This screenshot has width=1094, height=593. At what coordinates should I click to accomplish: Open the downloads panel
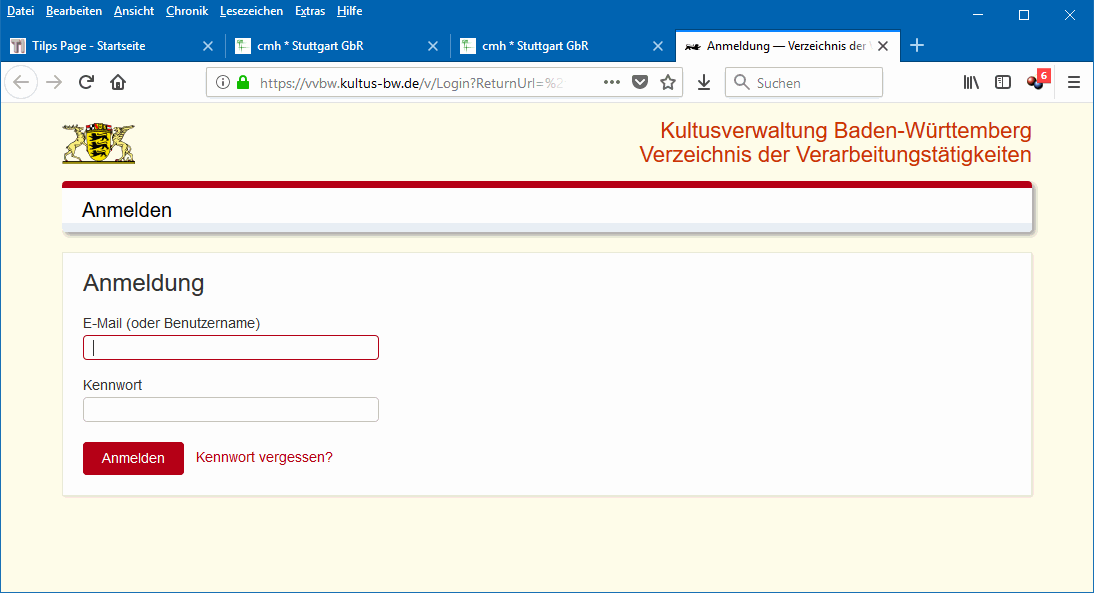[704, 83]
